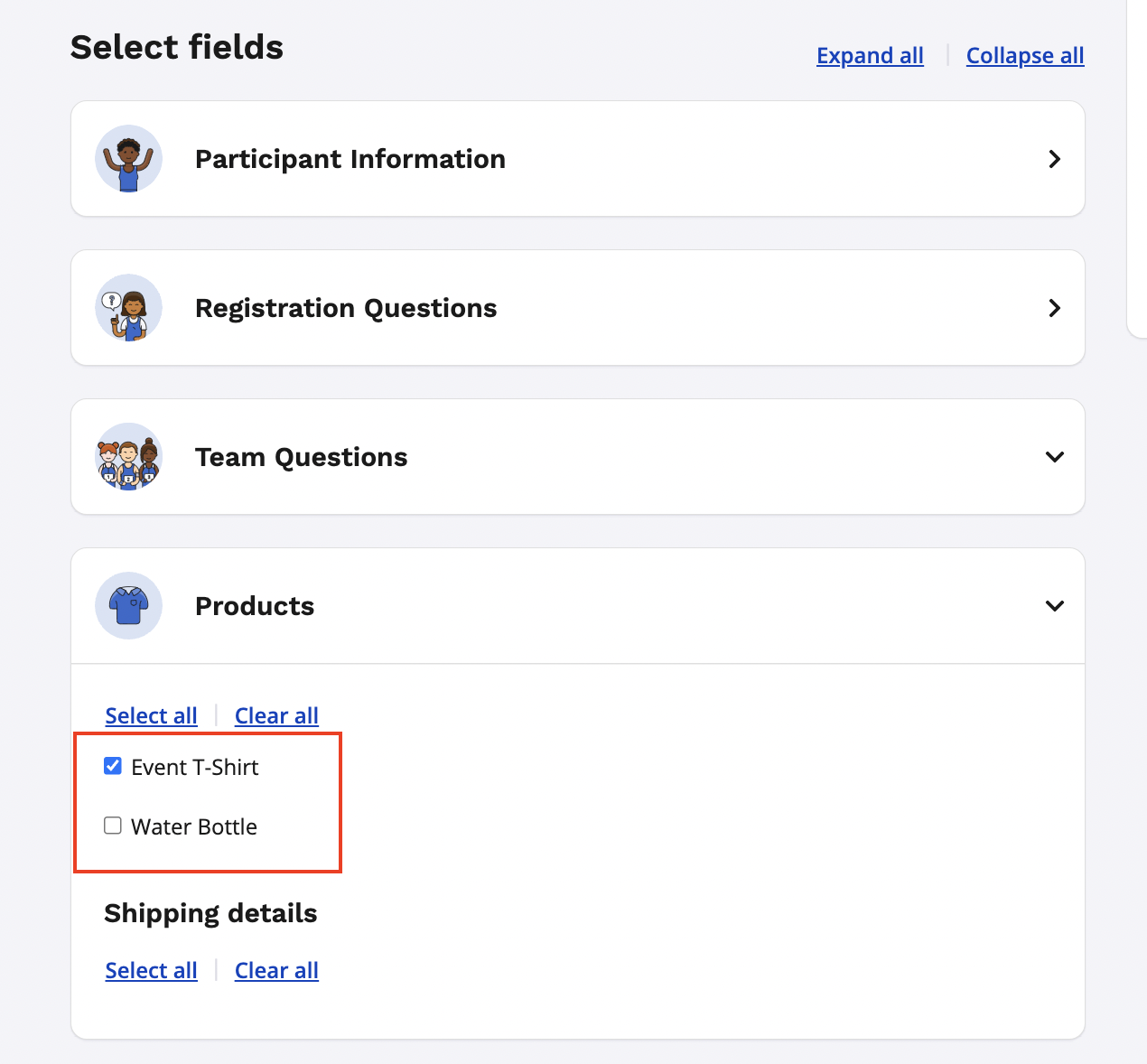Click the Team Questions group icon
This screenshot has width=1147, height=1064.
click(x=128, y=457)
